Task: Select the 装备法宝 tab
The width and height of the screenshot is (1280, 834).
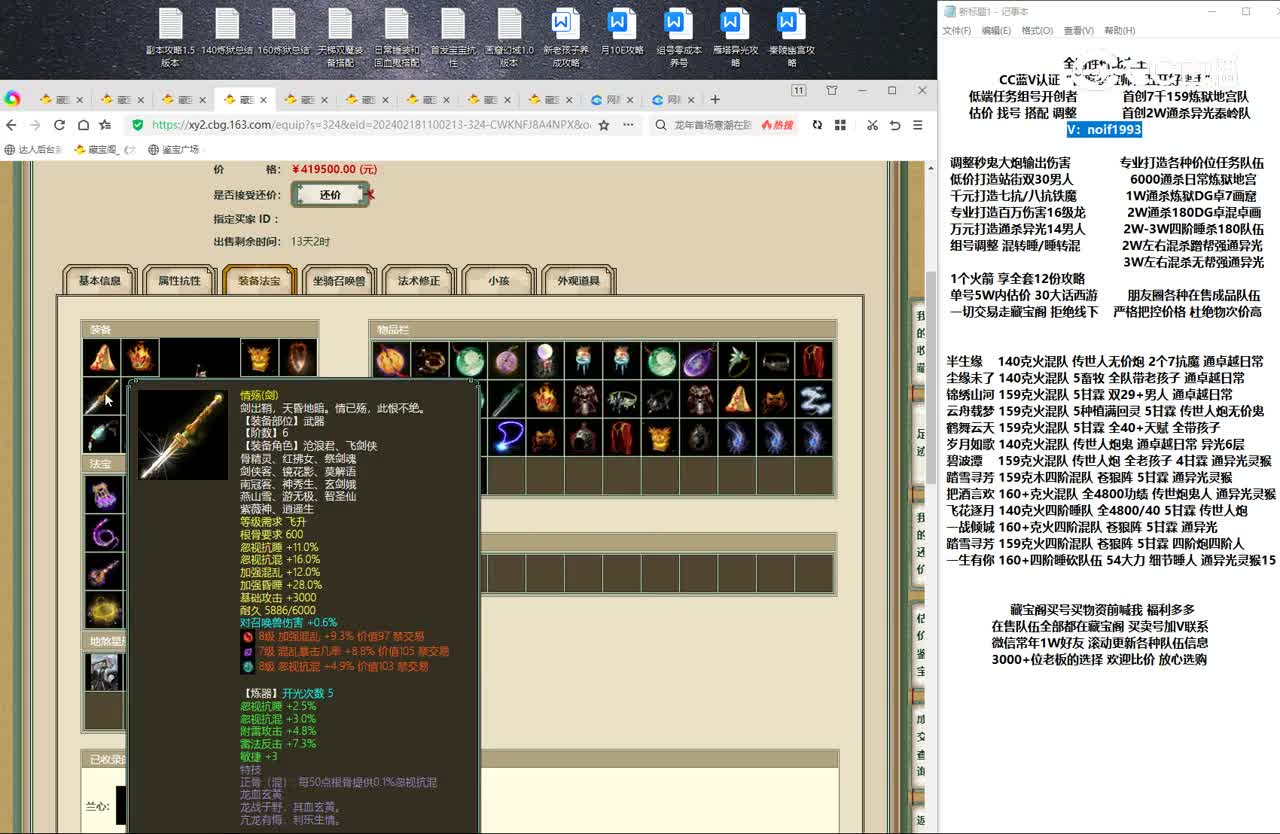Action: coord(259,281)
